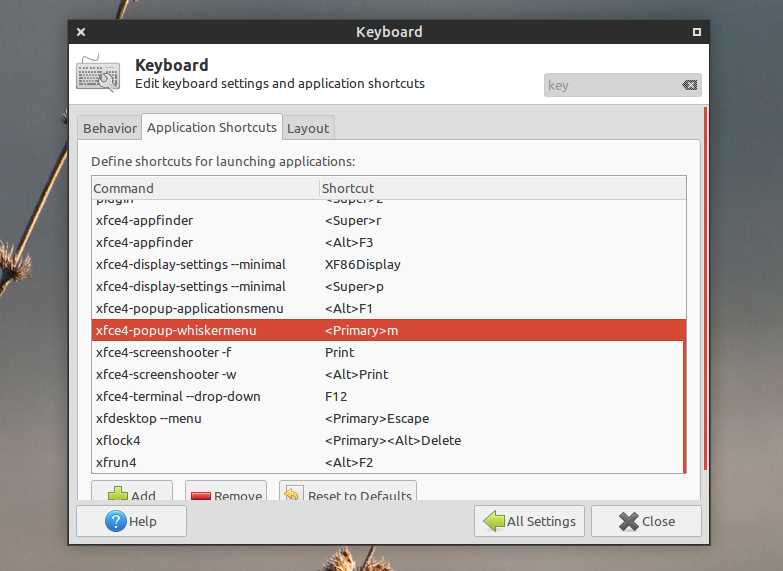Screen dimensions: 783x571
Task: Click the search field containing 'key'
Action: [622, 85]
